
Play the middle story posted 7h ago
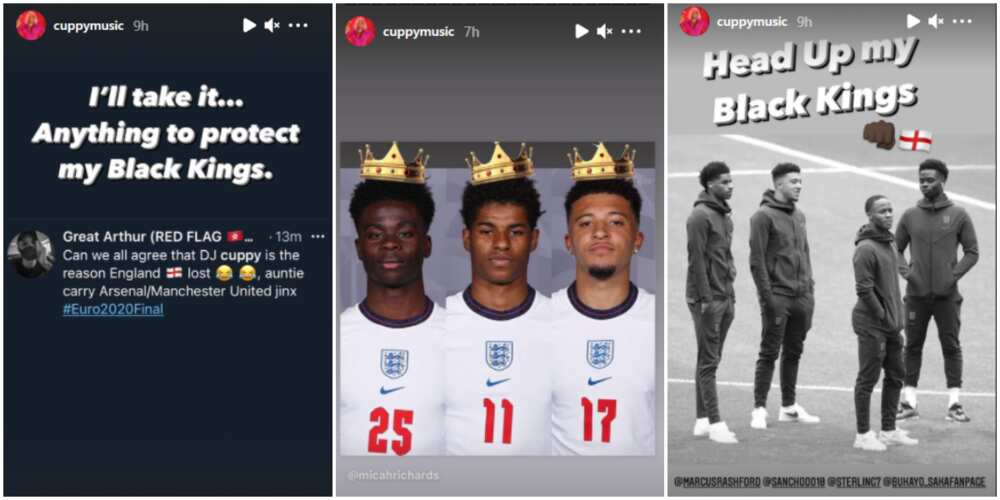click(x=582, y=31)
